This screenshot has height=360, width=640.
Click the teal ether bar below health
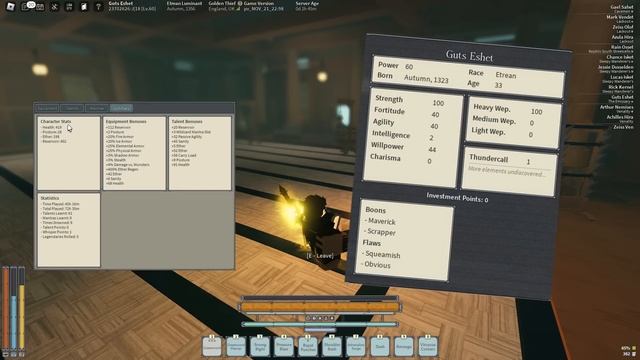tap(320, 324)
